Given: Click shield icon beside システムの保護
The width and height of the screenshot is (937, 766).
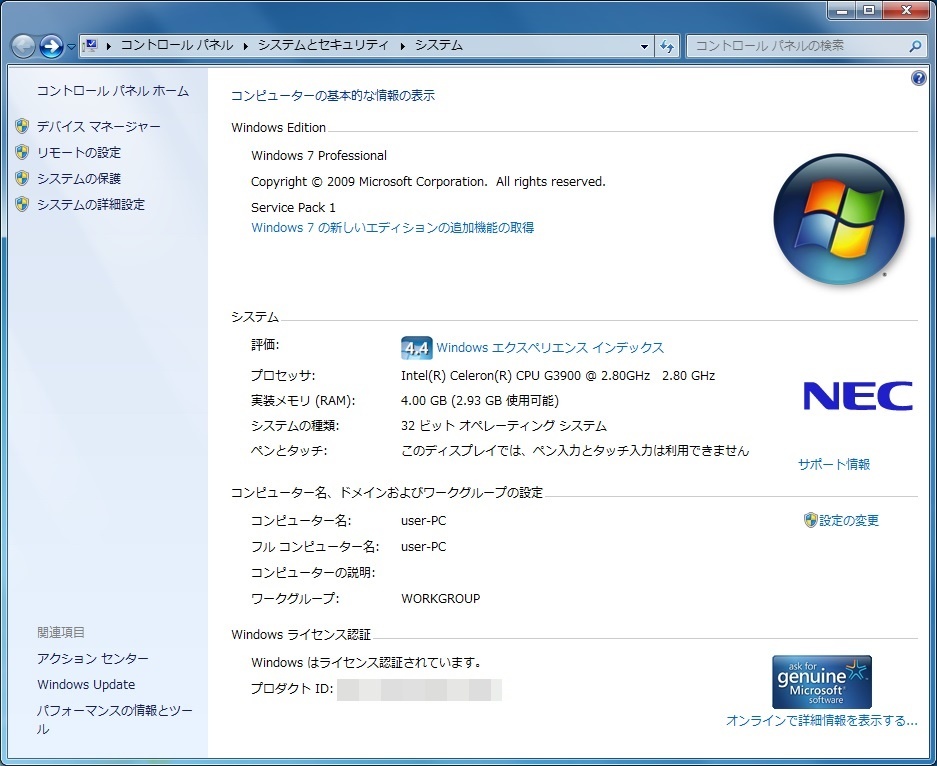Looking at the screenshot, I should tap(22, 178).
